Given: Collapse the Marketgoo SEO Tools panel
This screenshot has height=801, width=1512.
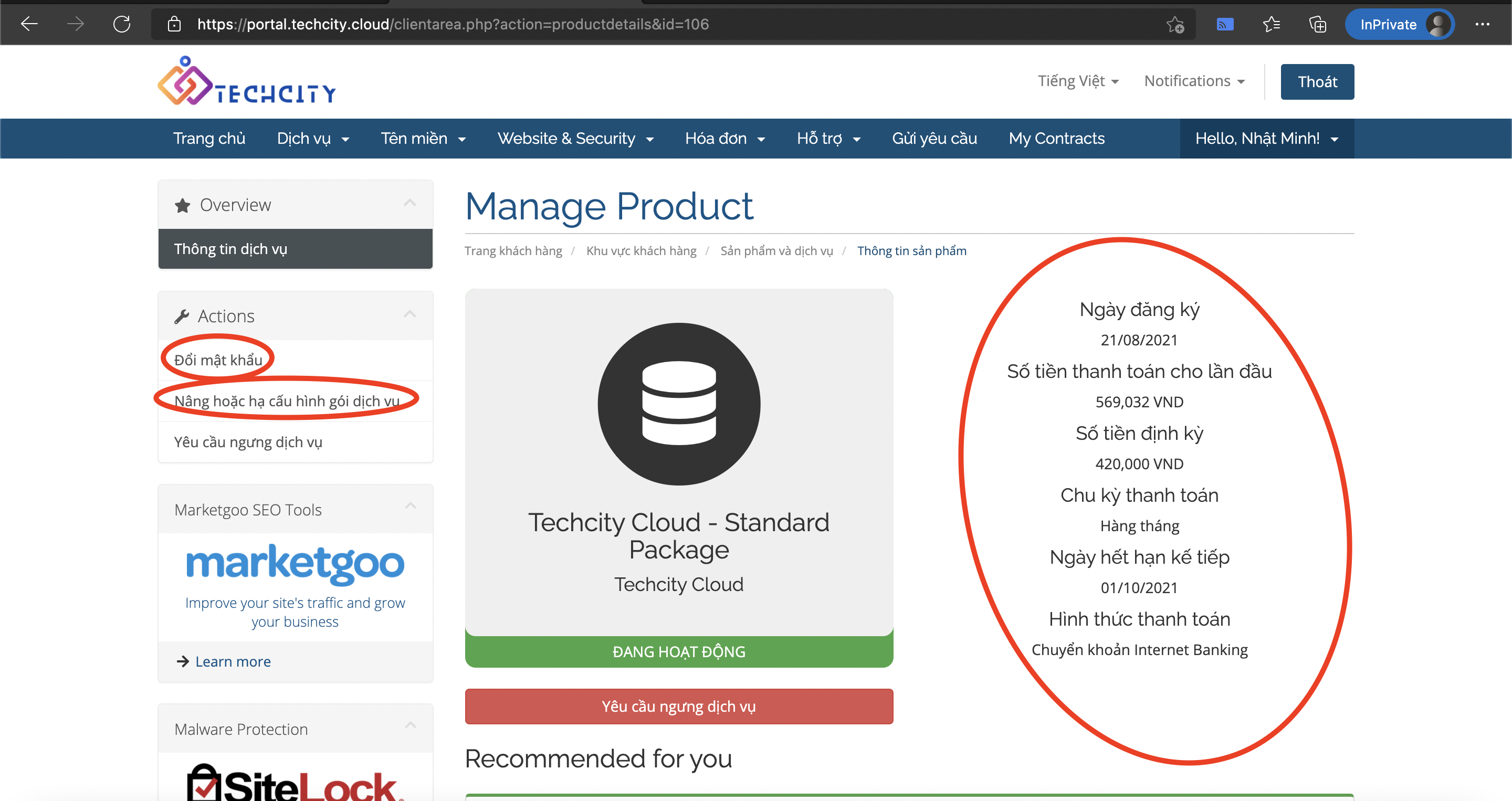Looking at the screenshot, I should pyautogui.click(x=410, y=506).
